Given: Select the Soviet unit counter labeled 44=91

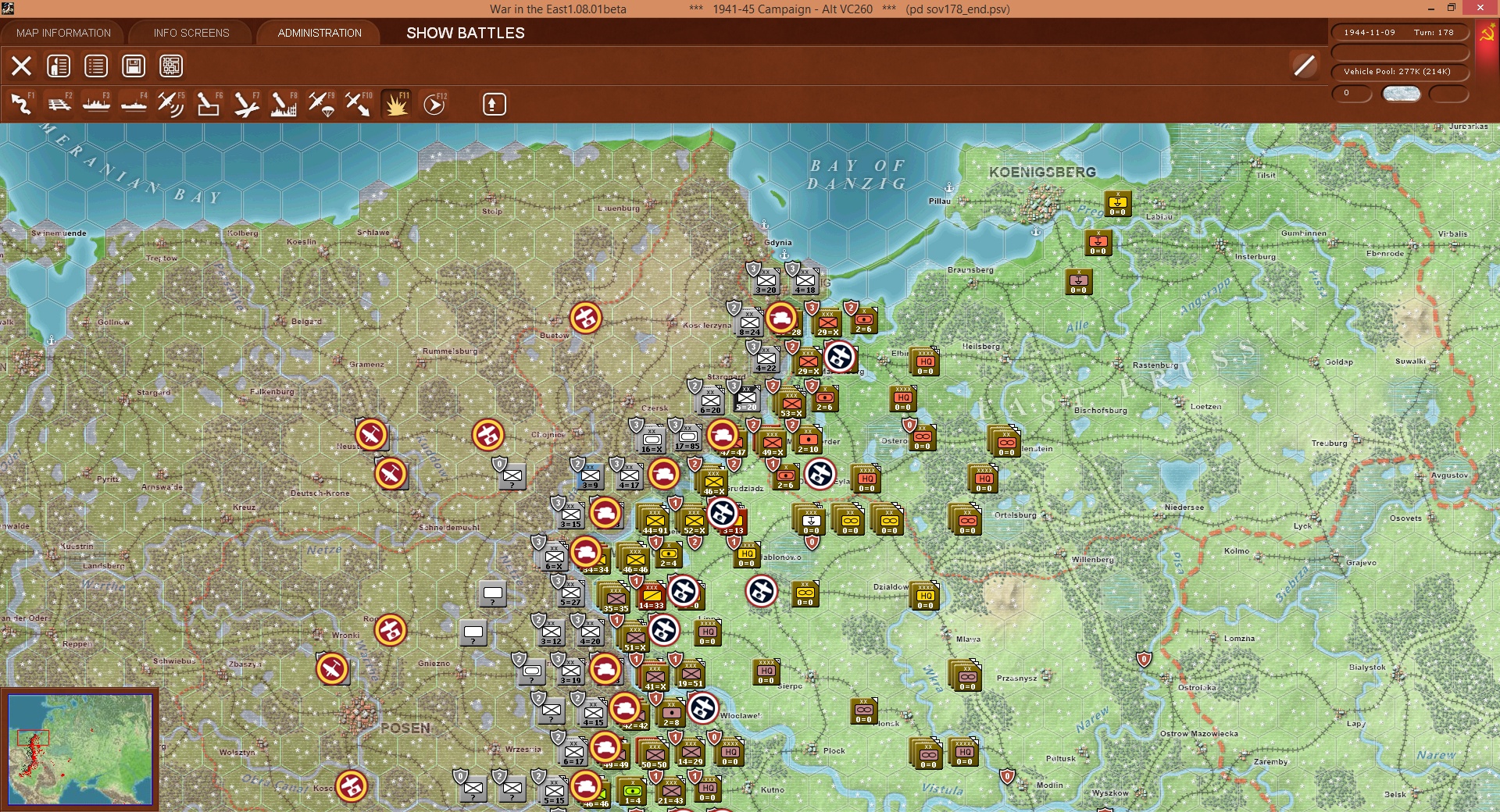Looking at the screenshot, I should pyautogui.click(x=655, y=521).
